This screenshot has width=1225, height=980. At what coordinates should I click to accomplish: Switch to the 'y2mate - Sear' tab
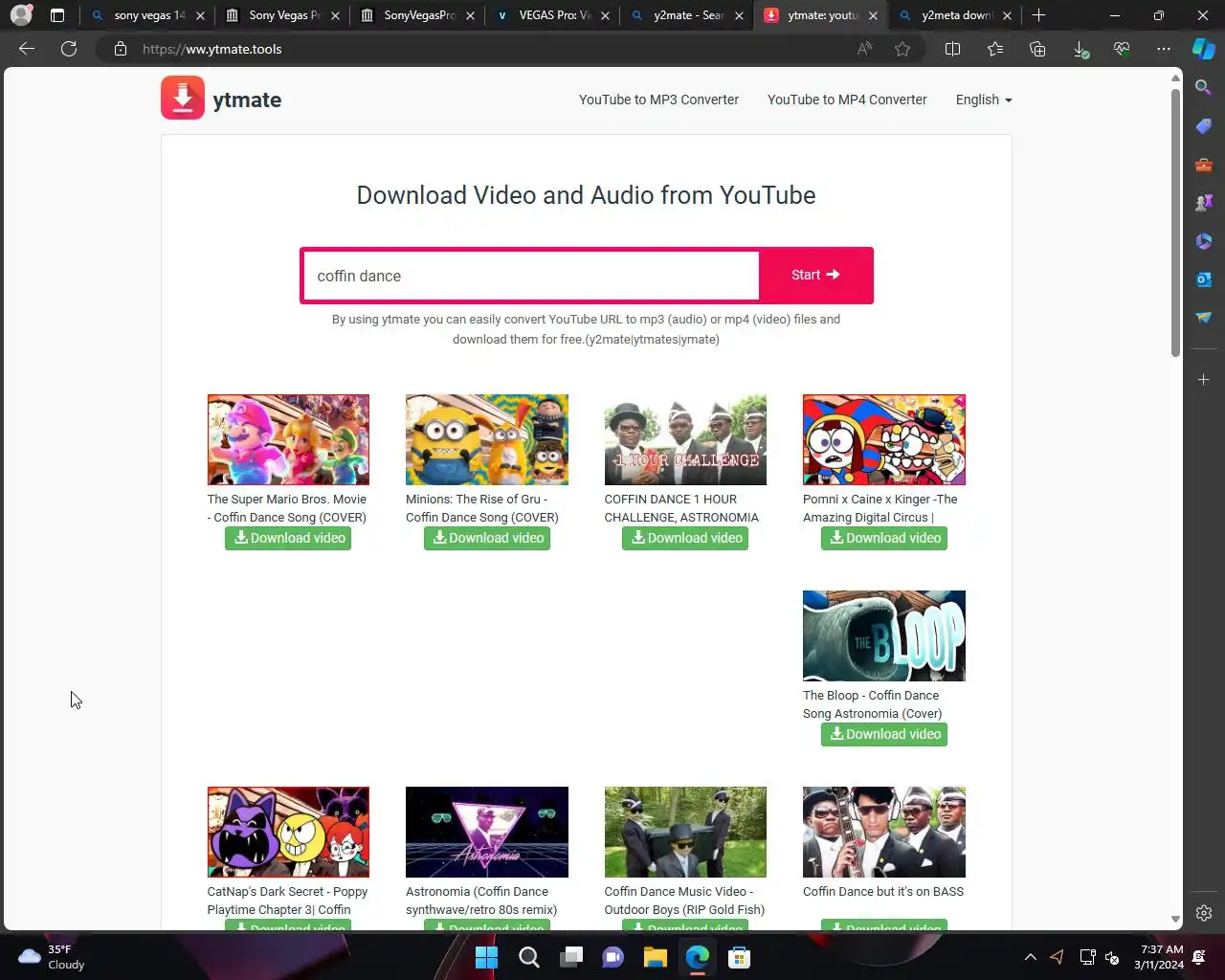click(687, 15)
